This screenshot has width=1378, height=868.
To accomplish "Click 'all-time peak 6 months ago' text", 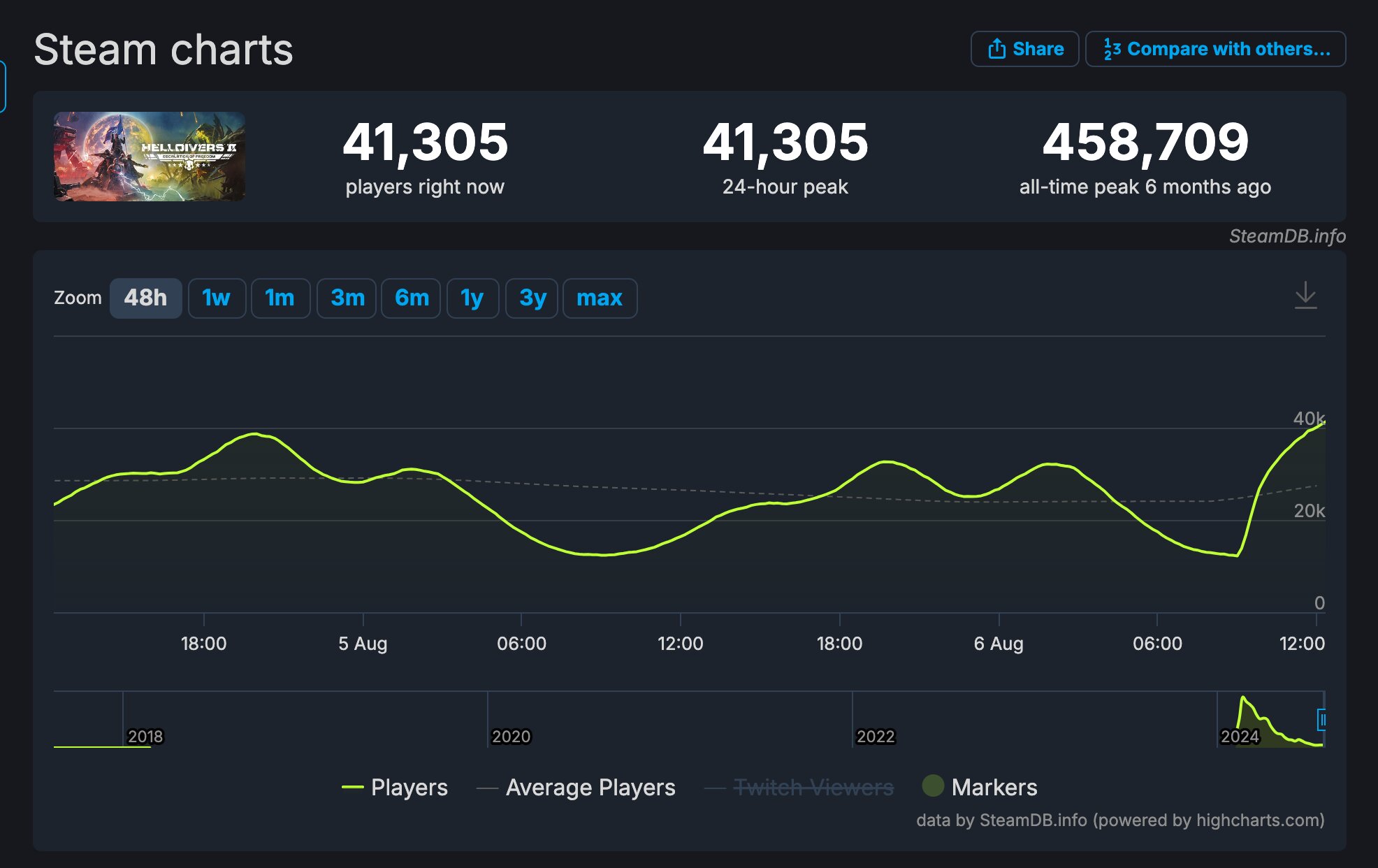I will pyautogui.click(x=1145, y=187).
